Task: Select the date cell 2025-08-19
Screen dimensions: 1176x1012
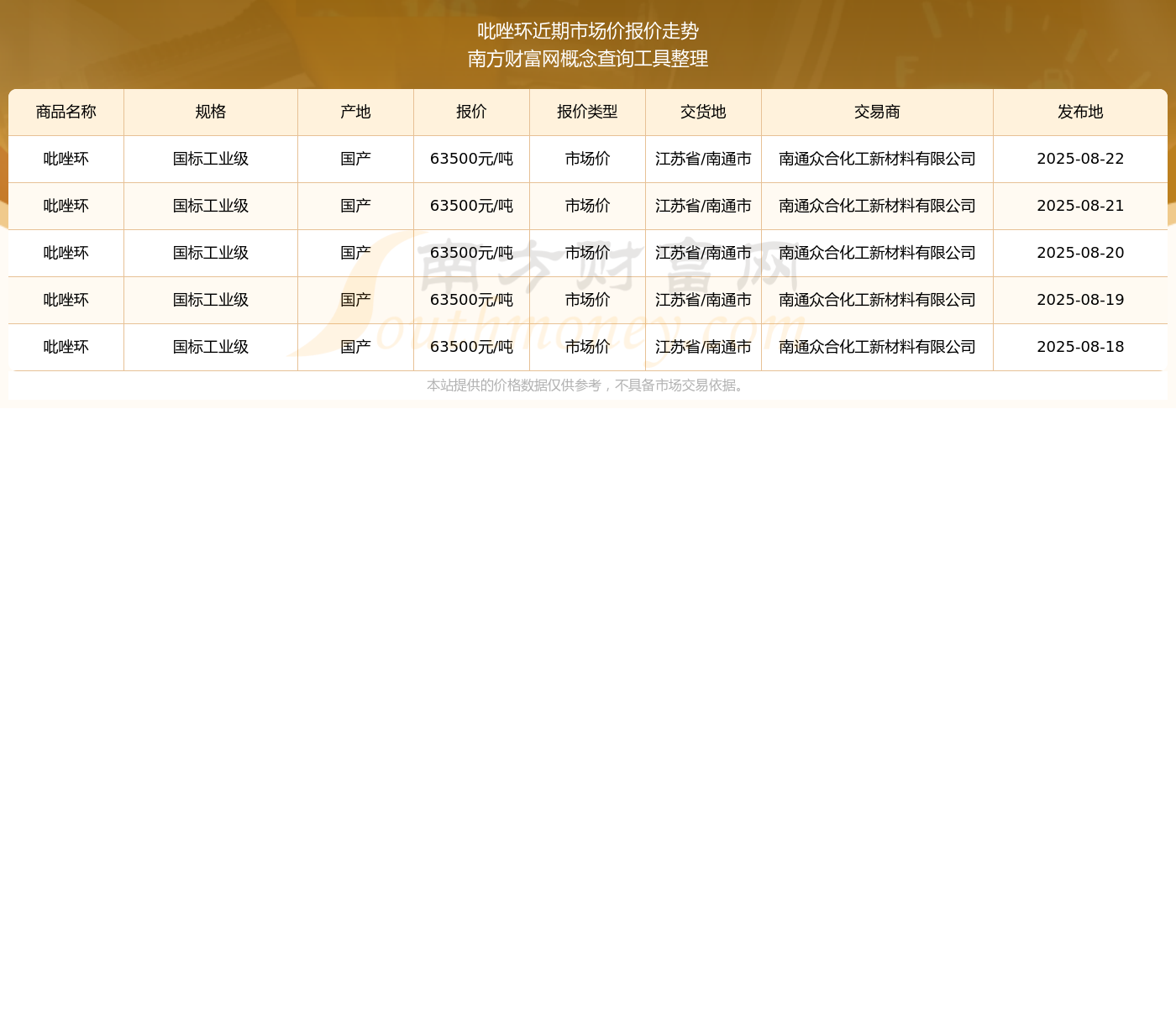Action: [1080, 300]
